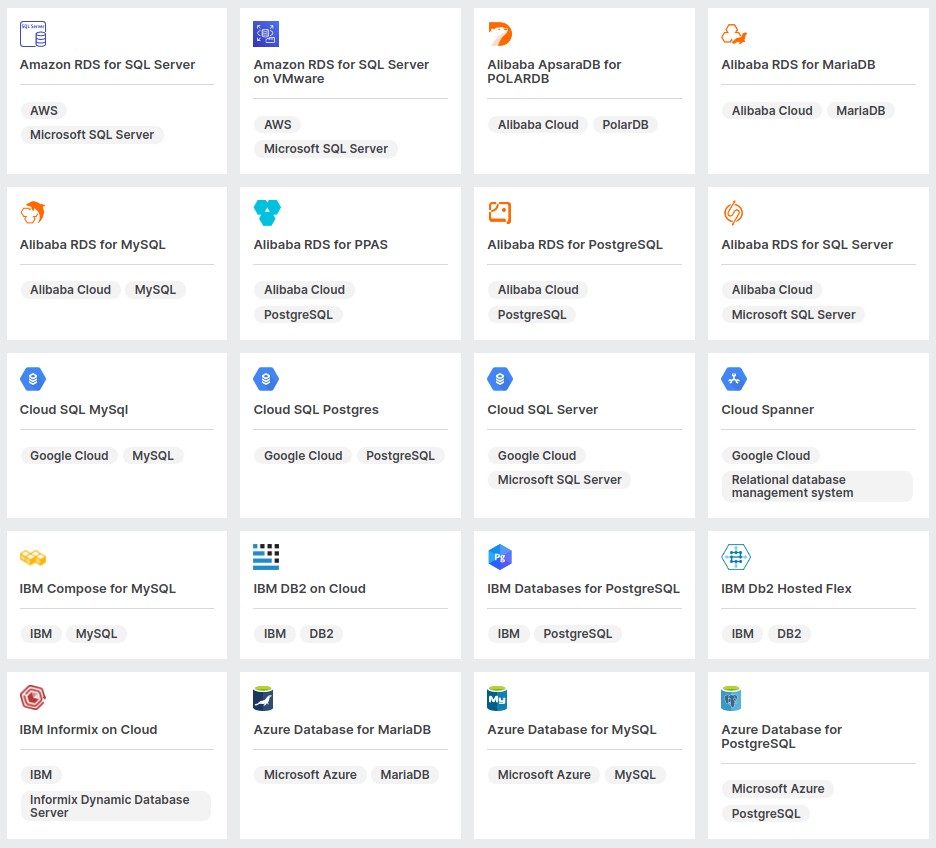
Task: Select PostgreSQL tag on Azure Database for PostgreSQL
Action: point(766,814)
